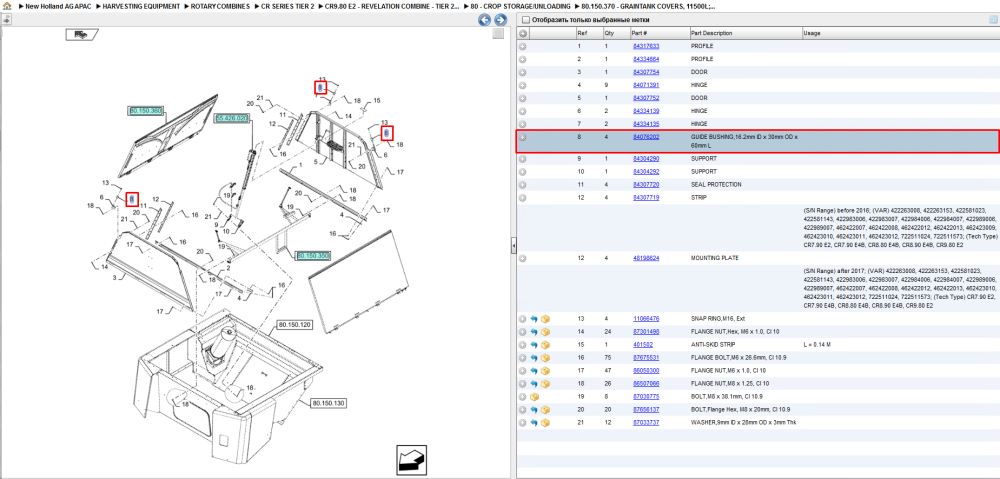Viewport: 1000px width, 479px height.
Task: Click 'L = 0.14 M' usage text
Action: click(817, 344)
